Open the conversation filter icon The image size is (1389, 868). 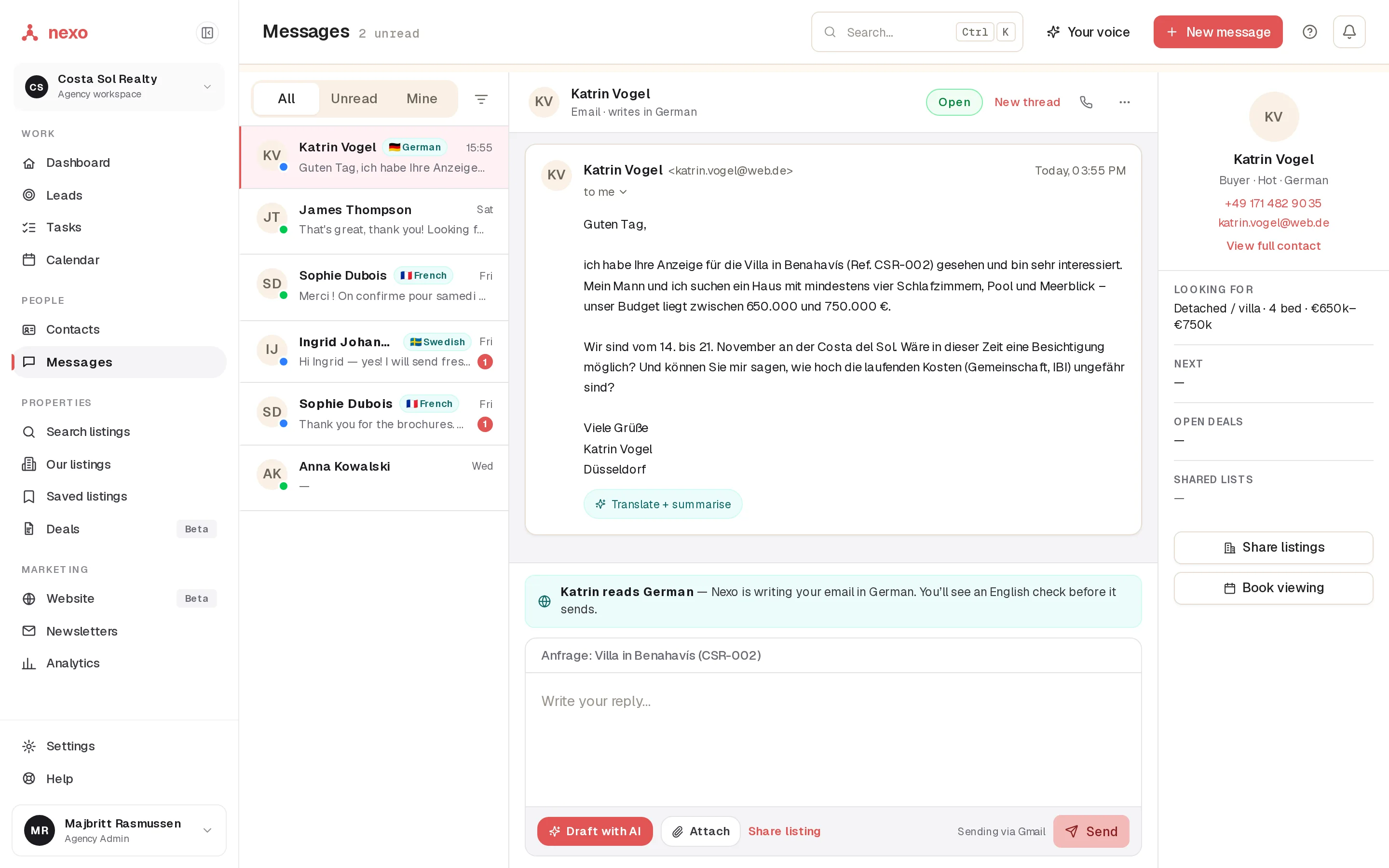click(481, 99)
